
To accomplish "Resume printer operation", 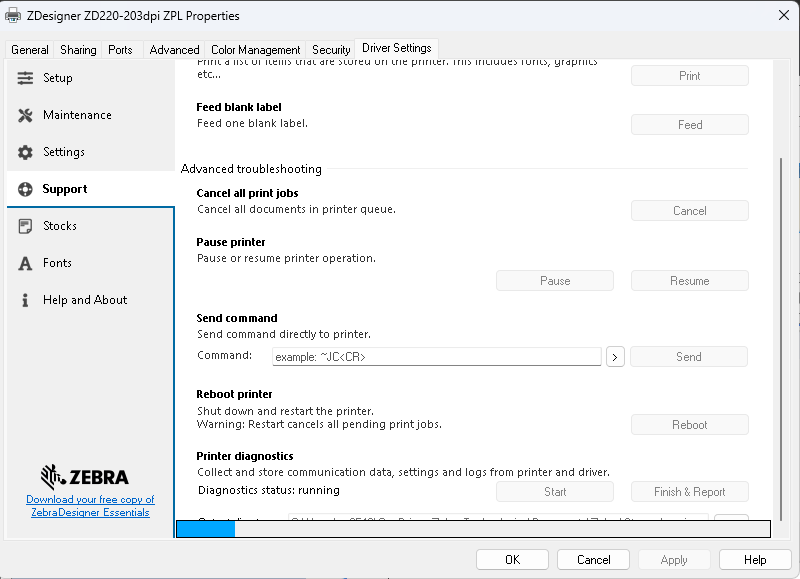I will (689, 280).
